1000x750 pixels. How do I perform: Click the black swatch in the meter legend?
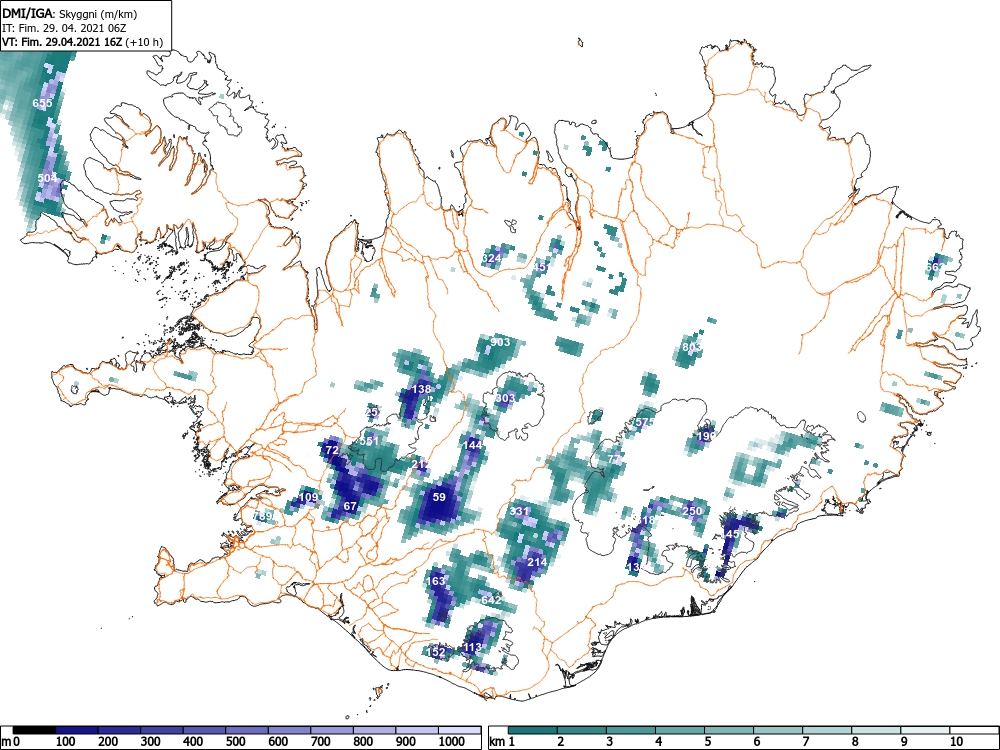(34, 730)
